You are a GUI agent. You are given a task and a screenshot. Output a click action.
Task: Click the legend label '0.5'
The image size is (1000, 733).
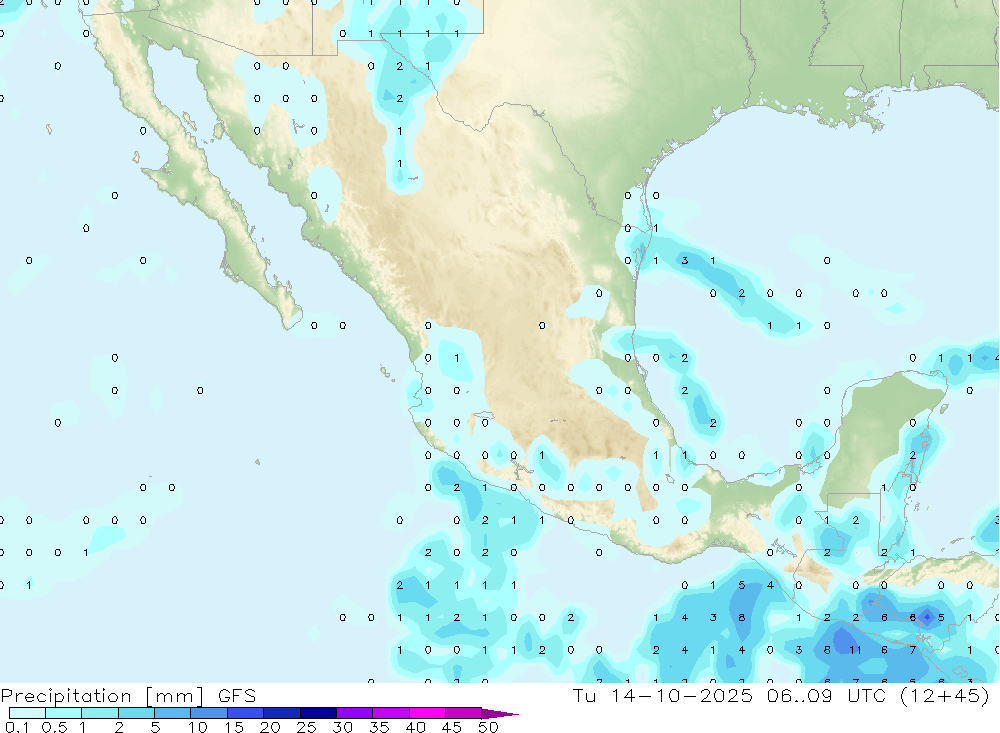pyautogui.click(x=54, y=727)
